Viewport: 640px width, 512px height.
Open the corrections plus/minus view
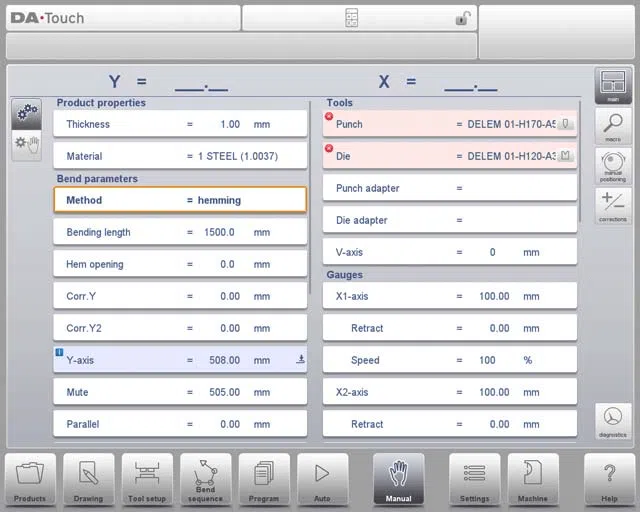point(613,206)
